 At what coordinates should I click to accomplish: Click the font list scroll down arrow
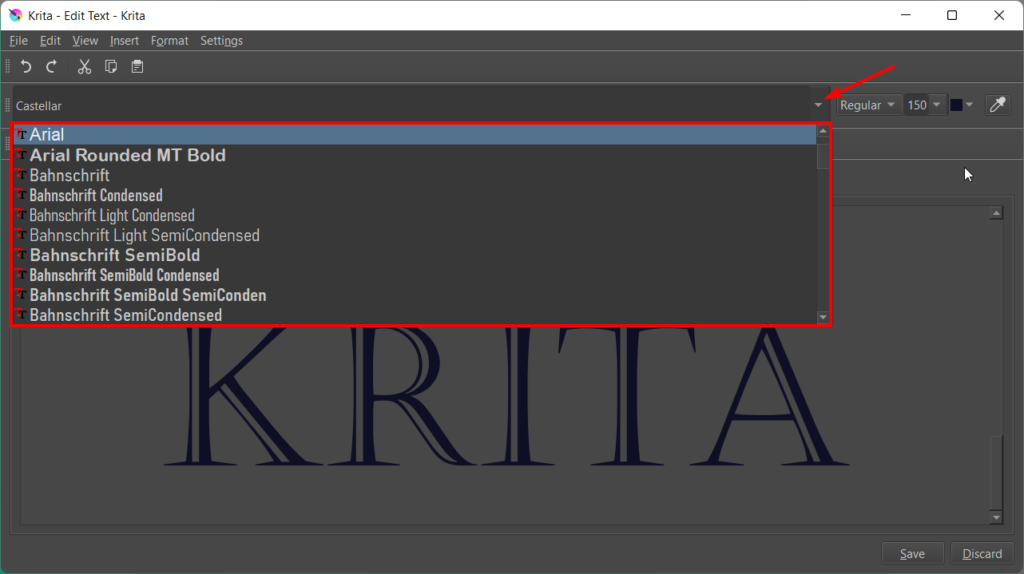point(823,317)
